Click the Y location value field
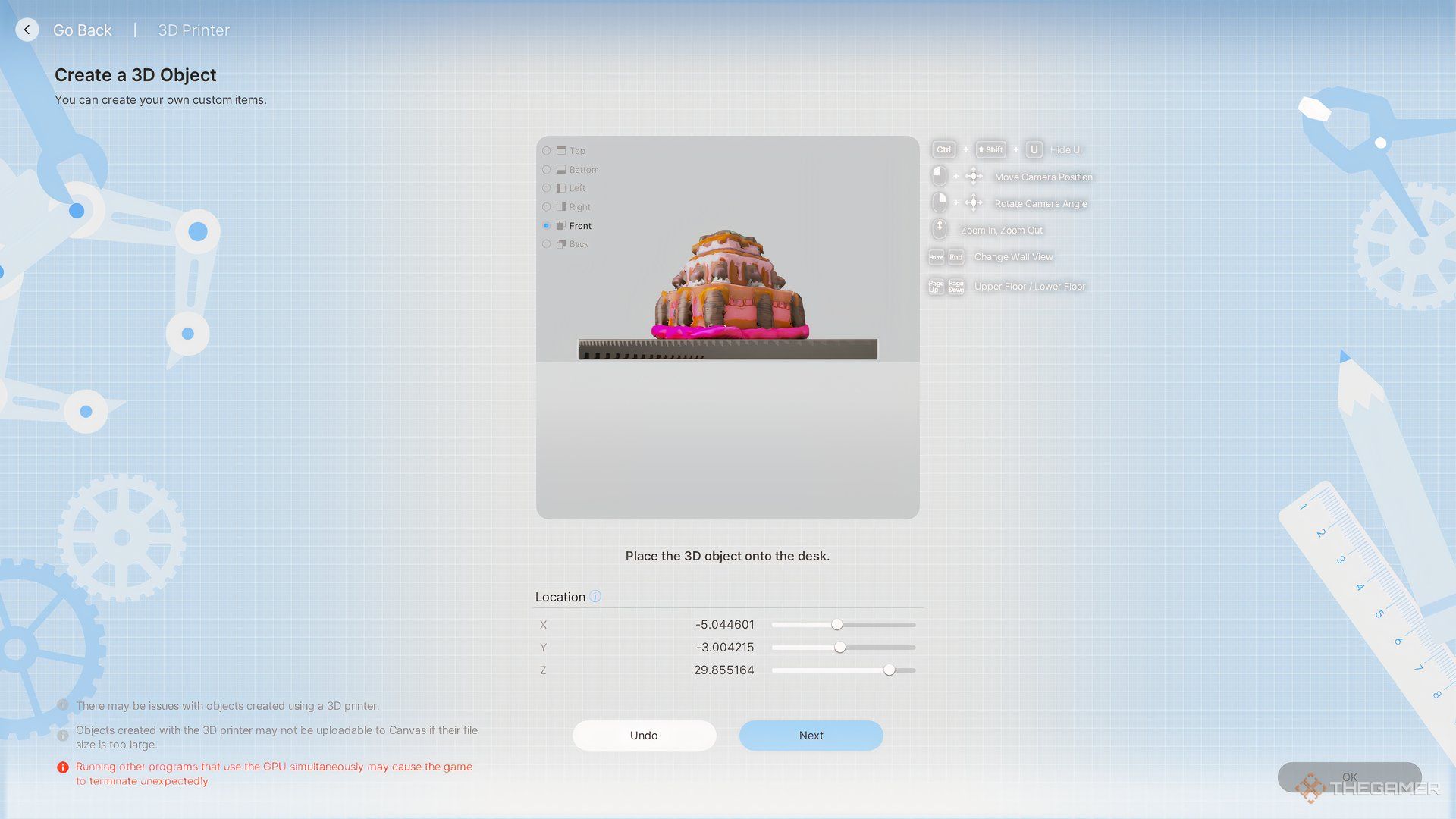Viewport: 1456px width, 819px height. pyautogui.click(x=724, y=648)
